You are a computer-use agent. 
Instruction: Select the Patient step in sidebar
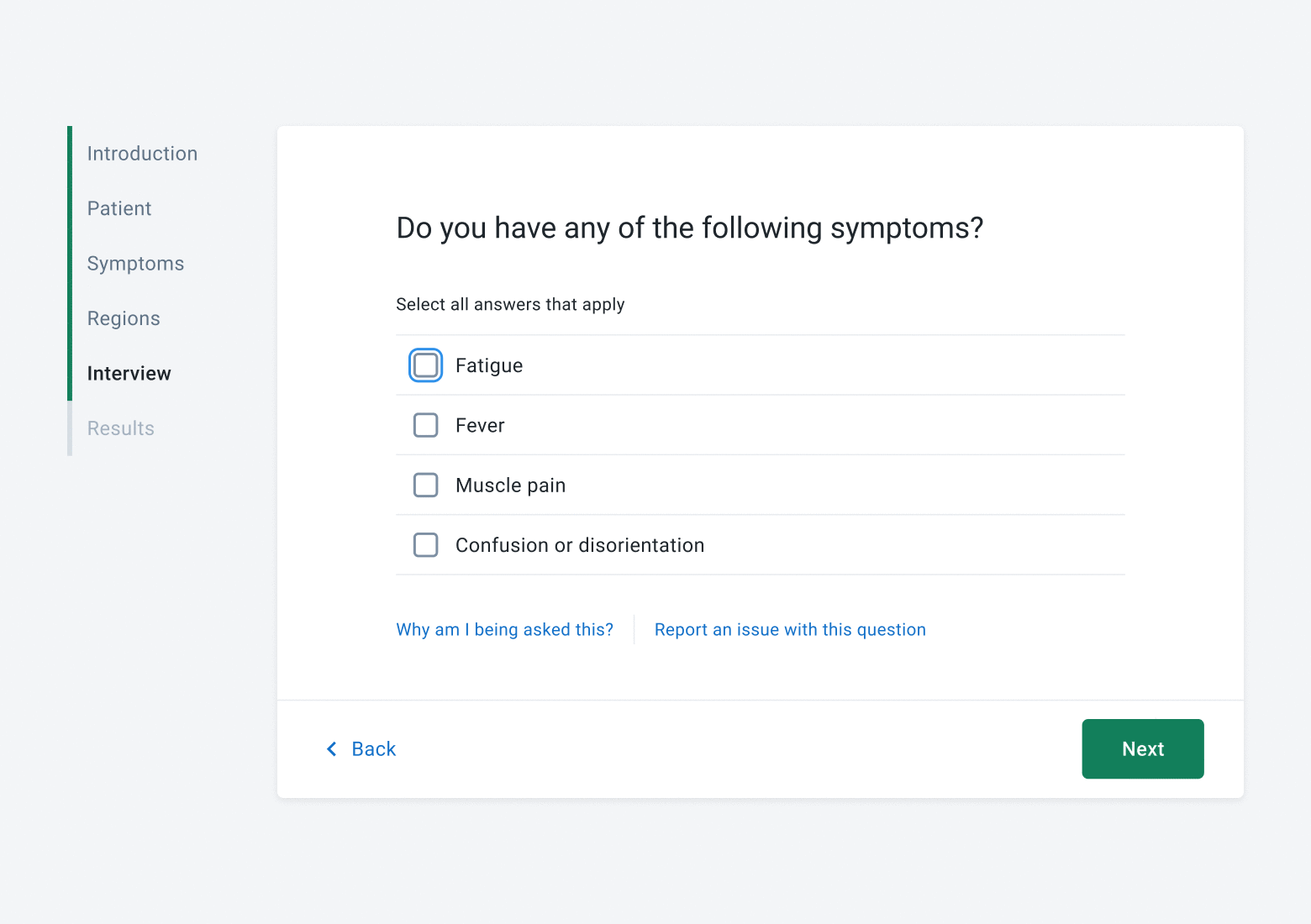click(118, 207)
